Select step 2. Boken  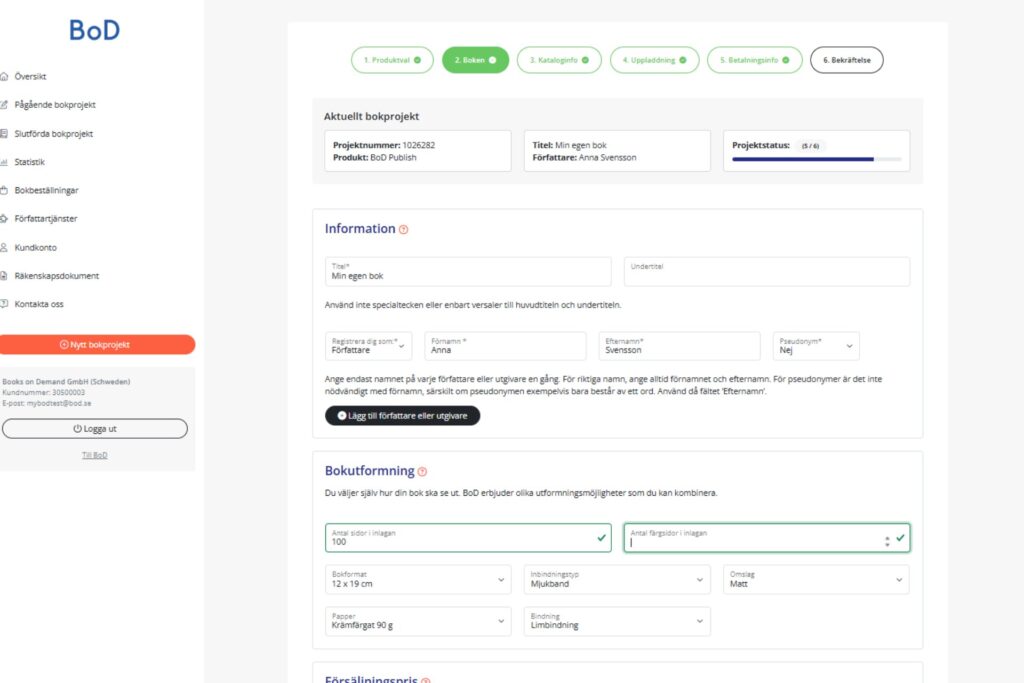pos(475,60)
